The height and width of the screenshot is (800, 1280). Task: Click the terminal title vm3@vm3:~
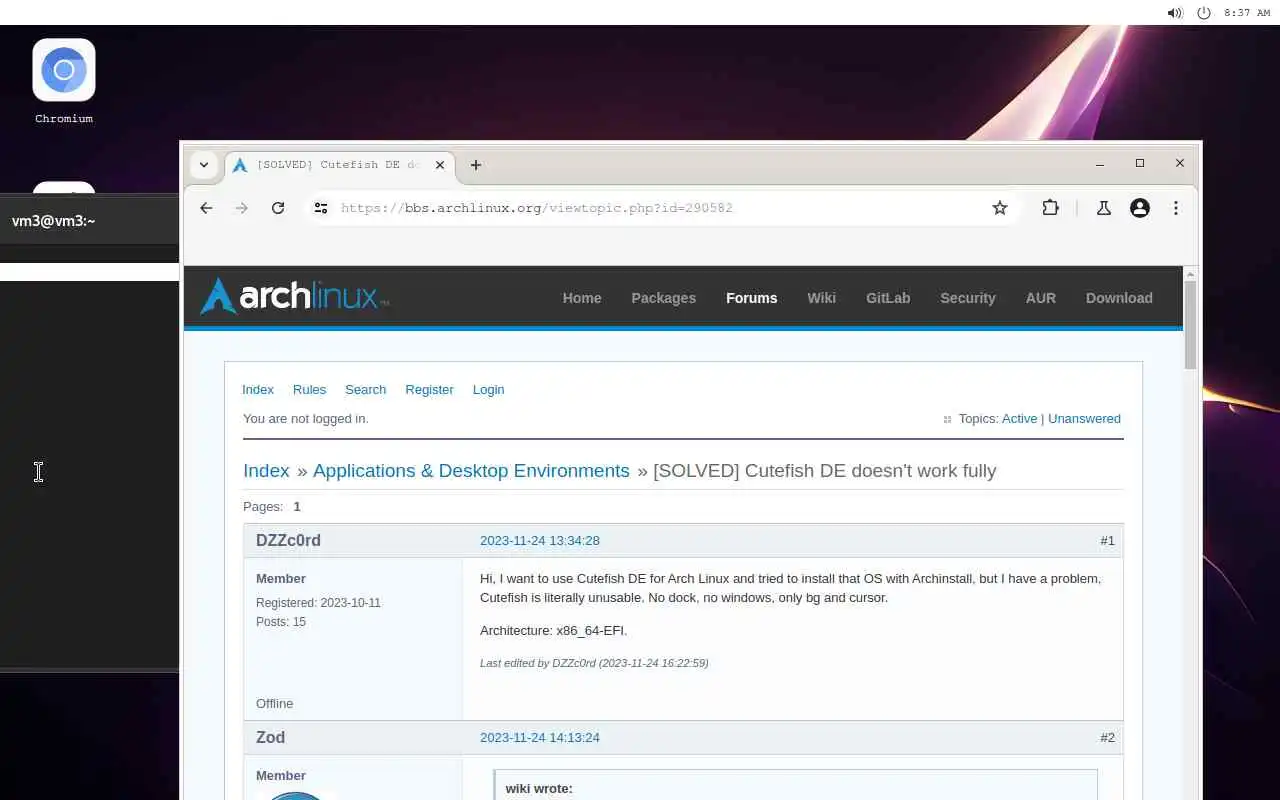coord(53,221)
